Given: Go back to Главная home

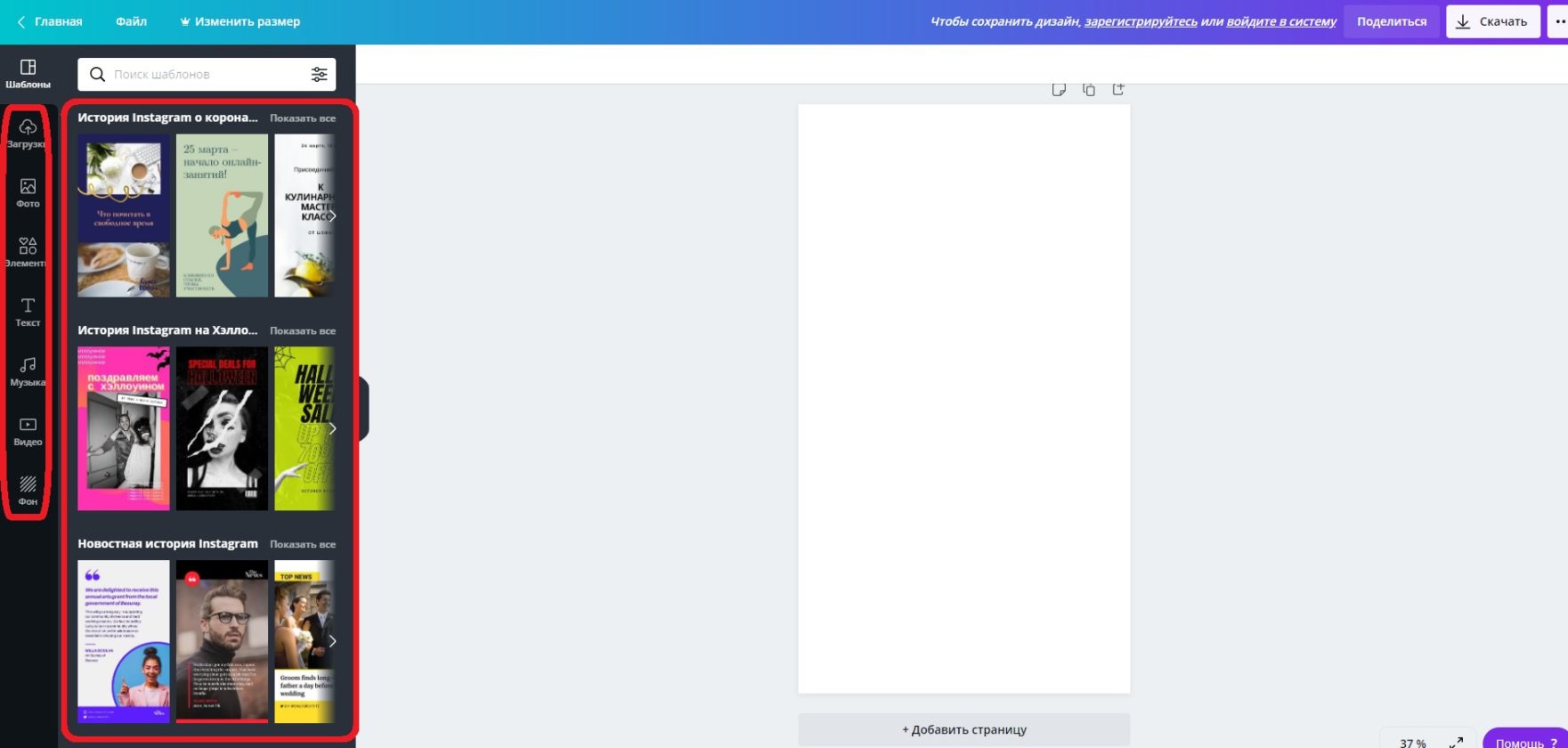Looking at the screenshot, I should coord(50,21).
